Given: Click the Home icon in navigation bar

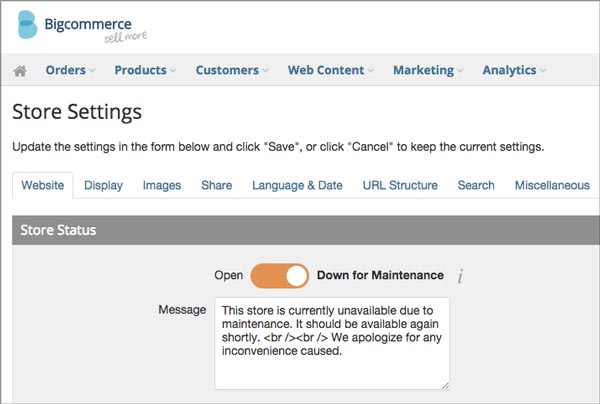Looking at the screenshot, I should click(x=20, y=71).
